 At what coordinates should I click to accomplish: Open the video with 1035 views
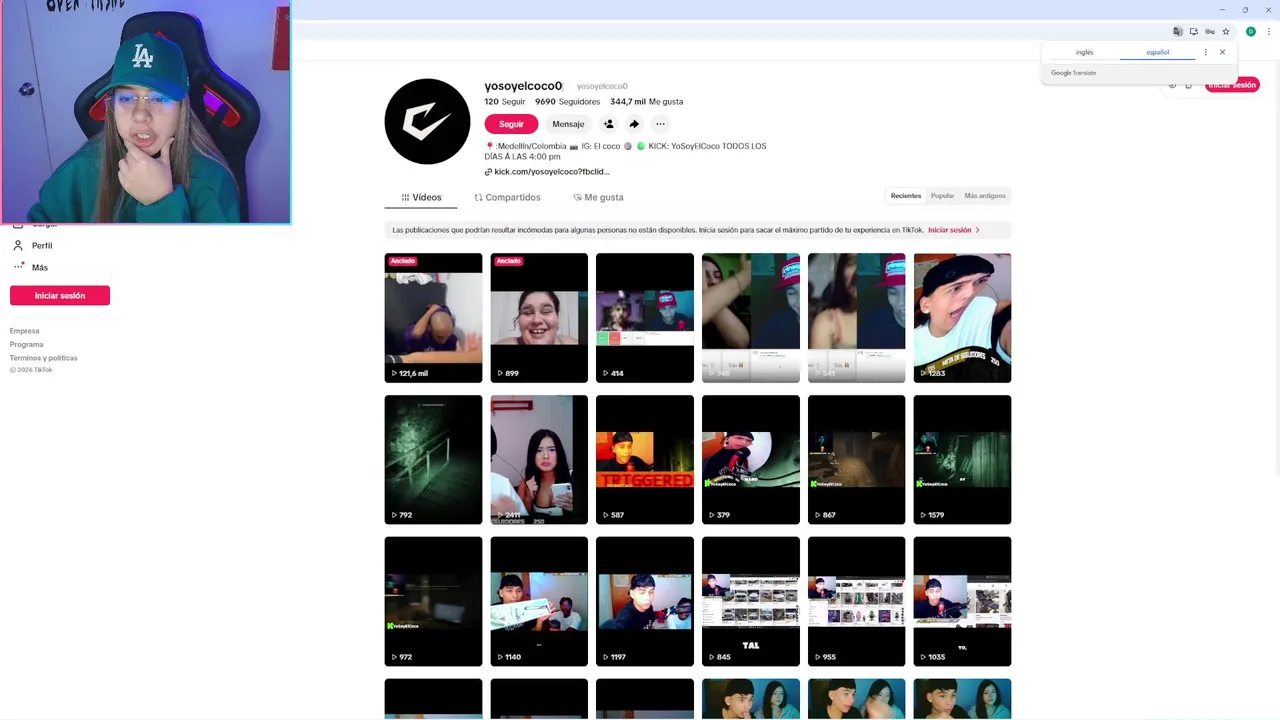point(962,602)
